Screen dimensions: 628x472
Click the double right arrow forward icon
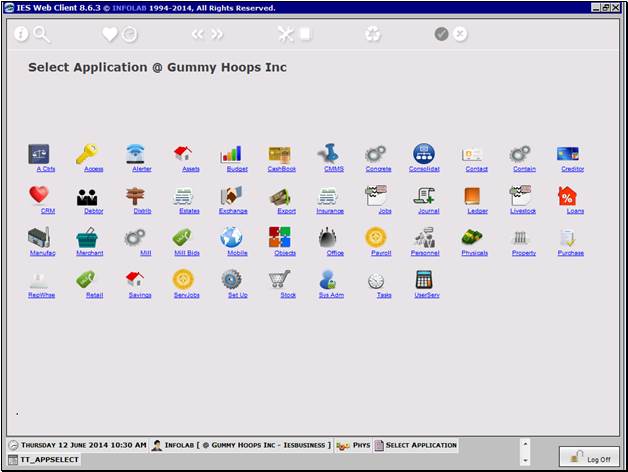(217, 34)
